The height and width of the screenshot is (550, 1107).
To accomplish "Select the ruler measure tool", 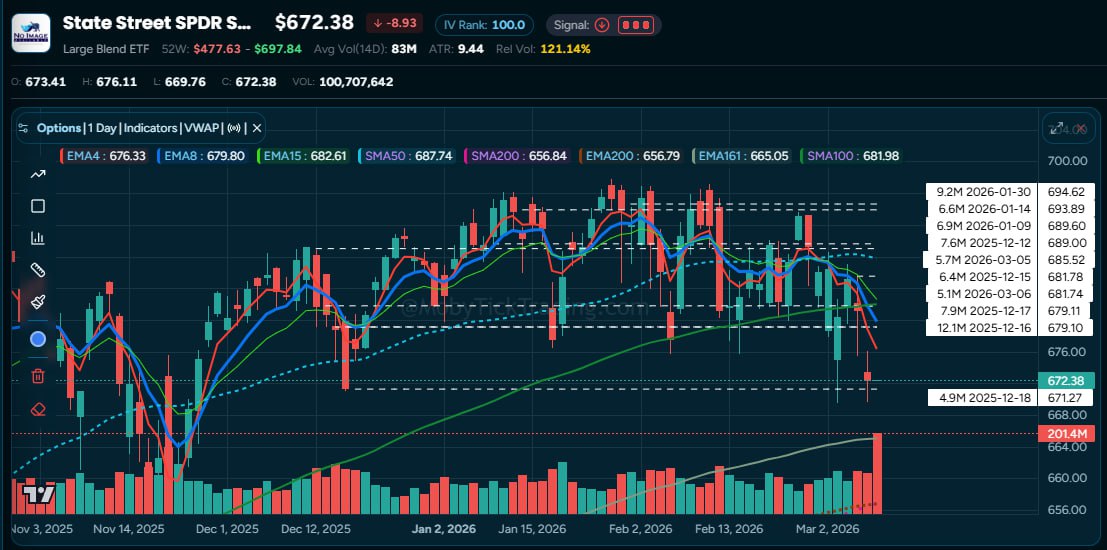I will point(38,270).
